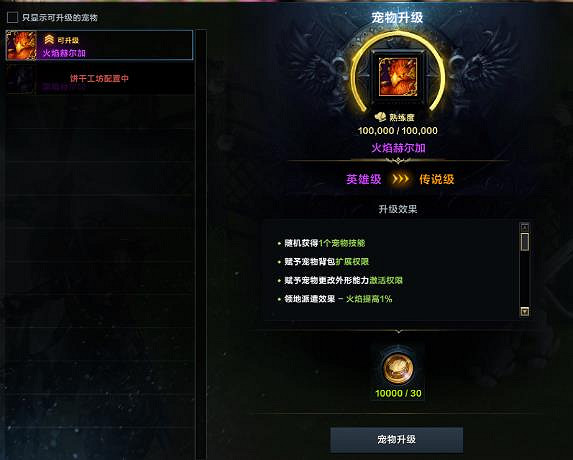Enable the 只显示可升级的宠物 checkbox
The height and width of the screenshot is (460, 573).
(12, 17)
